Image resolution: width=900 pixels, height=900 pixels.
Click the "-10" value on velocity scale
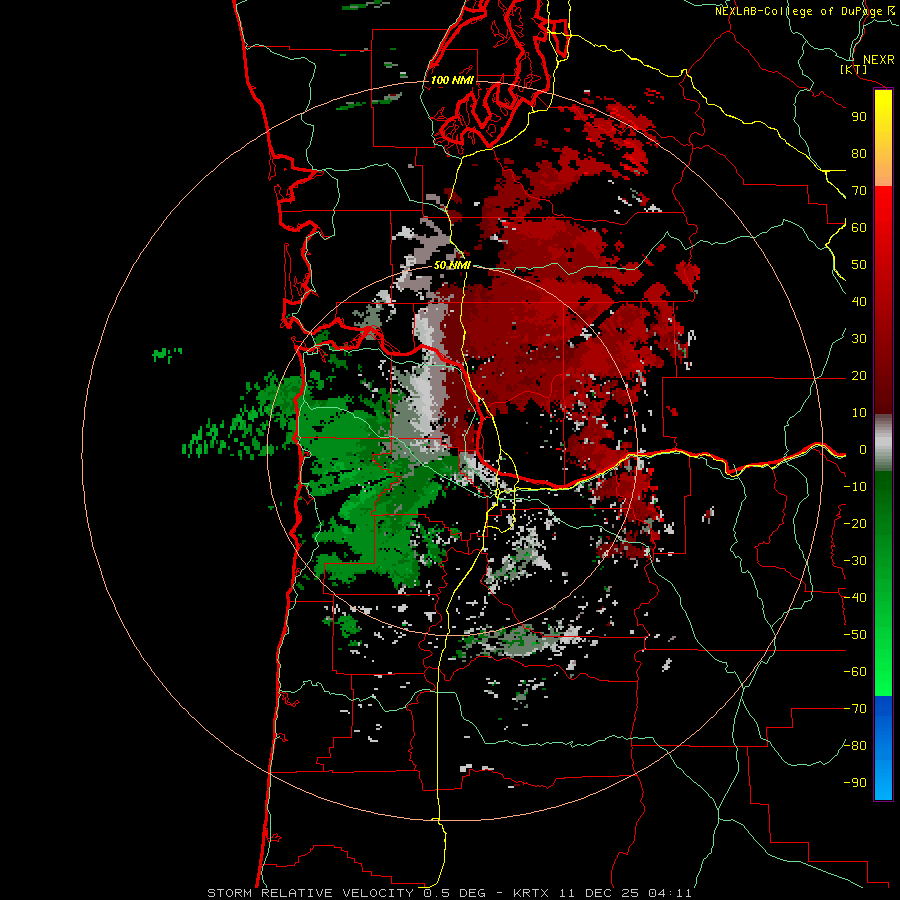pyautogui.click(x=855, y=487)
